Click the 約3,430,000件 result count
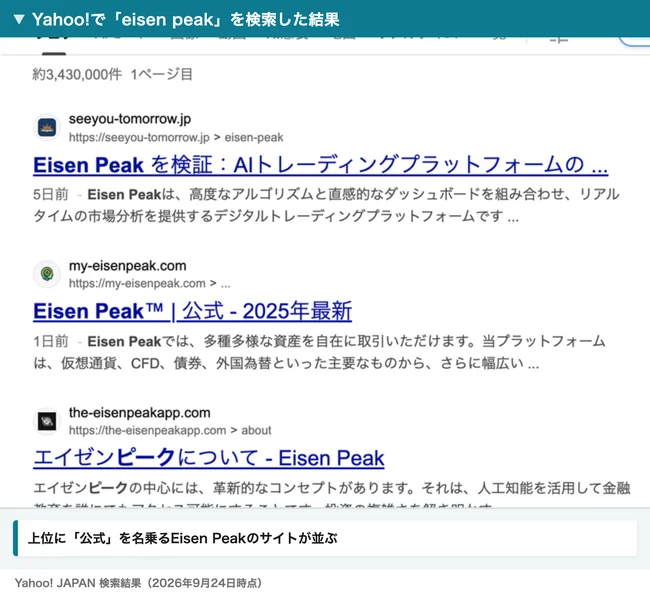This screenshot has height=600, width=650. 77,75
